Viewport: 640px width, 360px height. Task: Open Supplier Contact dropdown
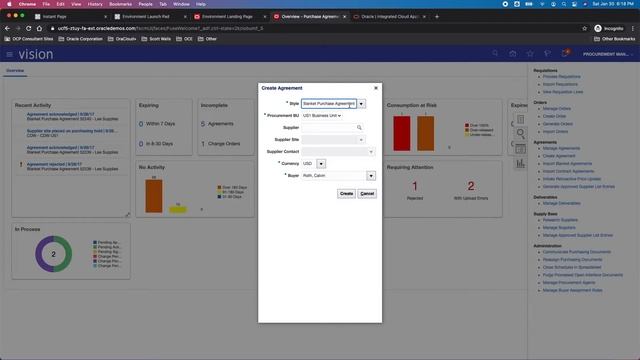coord(371,152)
